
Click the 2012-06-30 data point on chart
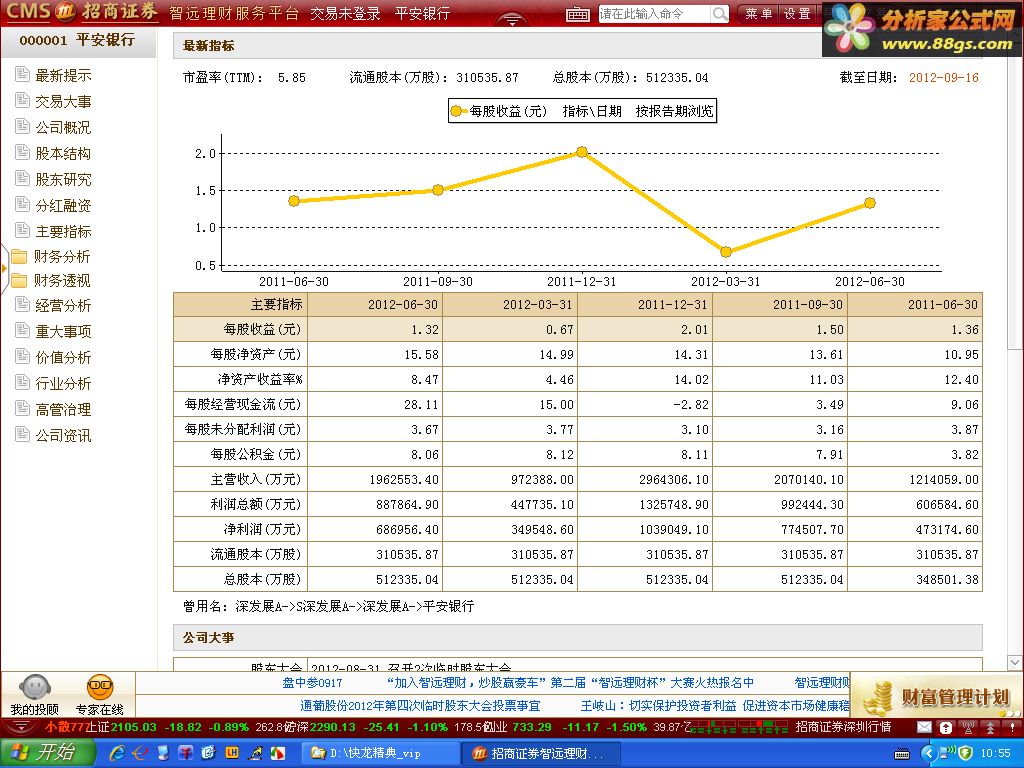[x=870, y=203]
